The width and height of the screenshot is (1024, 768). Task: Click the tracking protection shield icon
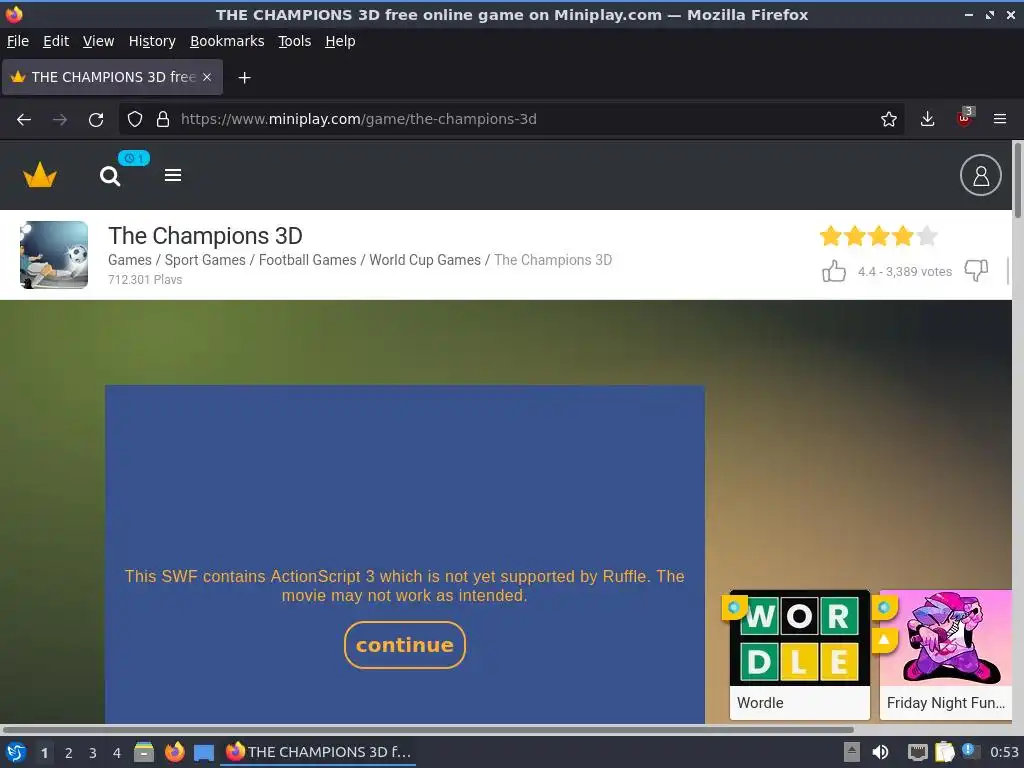click(135, 119)
